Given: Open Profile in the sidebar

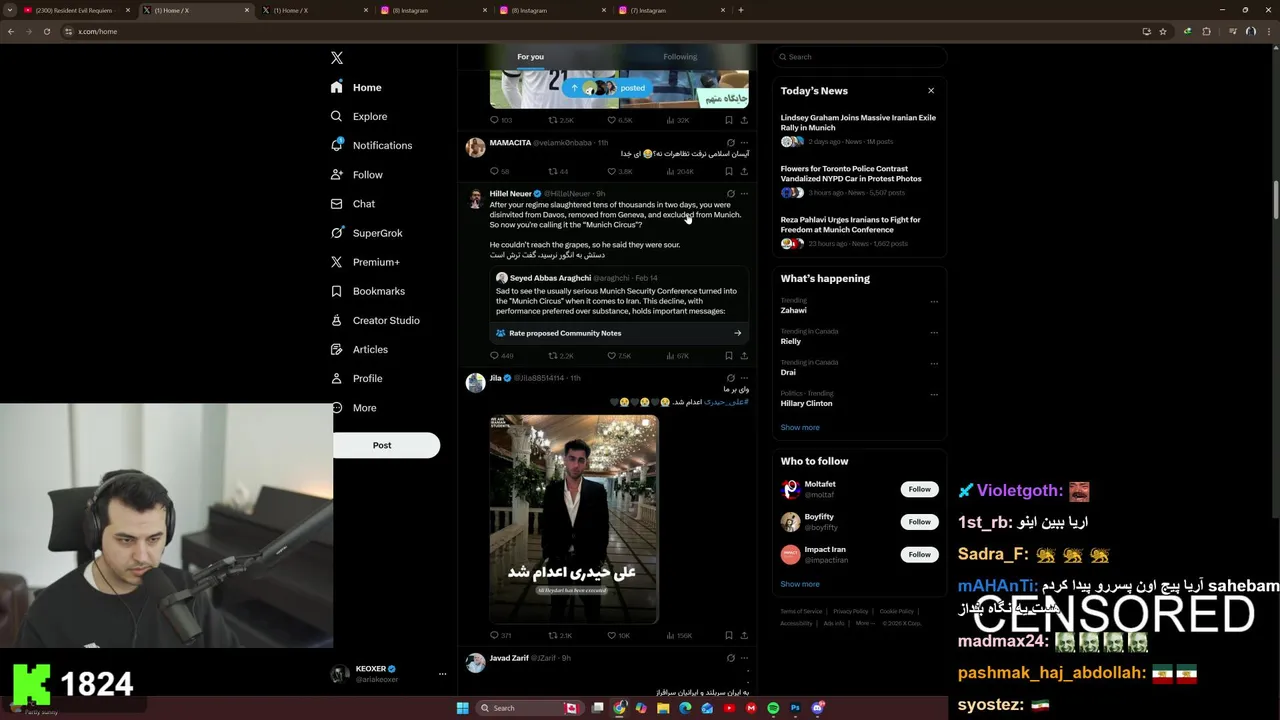Looking at the screenshot, I should point(357,378).
